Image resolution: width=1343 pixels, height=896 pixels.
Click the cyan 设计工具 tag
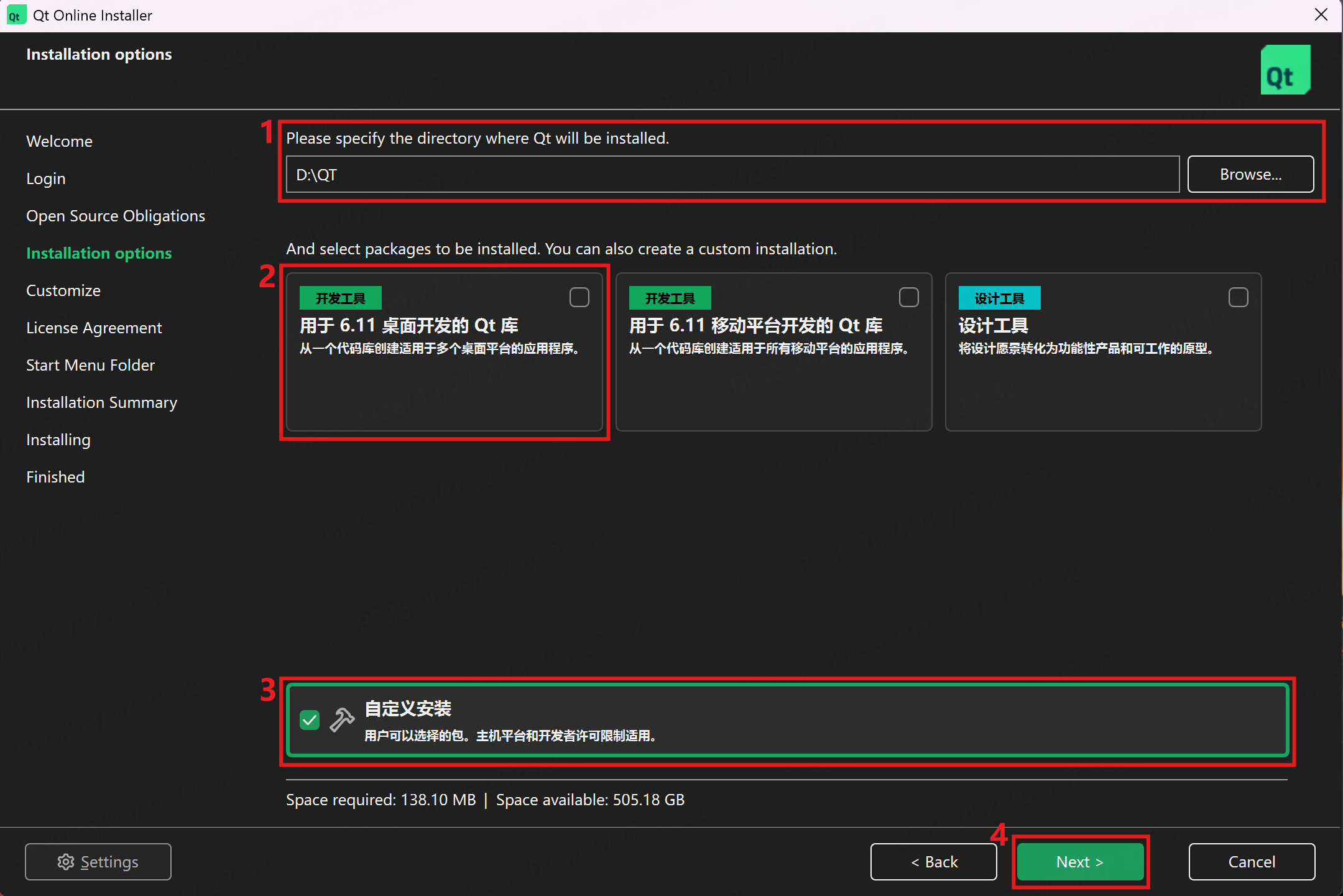point(1000,298)
